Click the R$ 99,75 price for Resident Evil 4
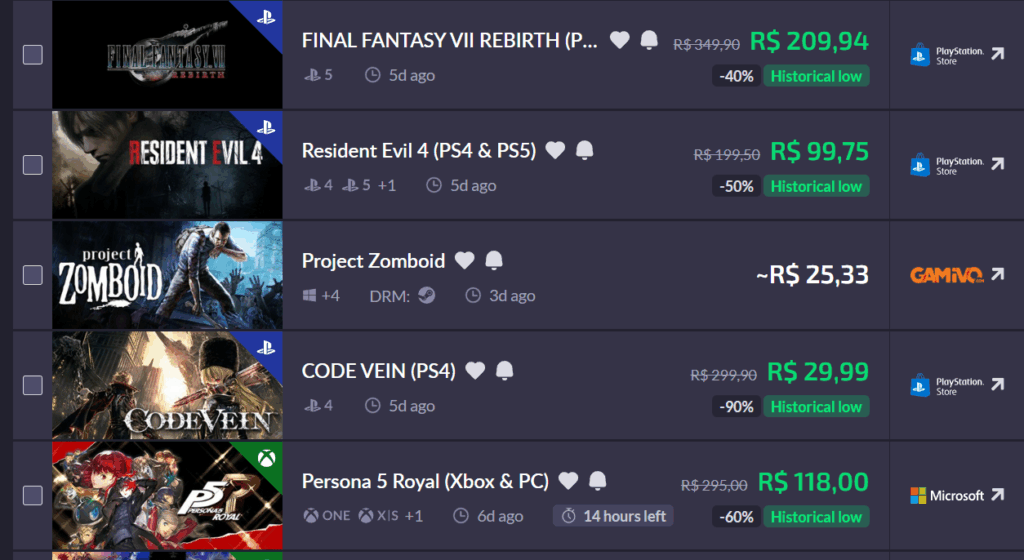The height and width of the screenshot is (560, 1024). coord(819,152)
